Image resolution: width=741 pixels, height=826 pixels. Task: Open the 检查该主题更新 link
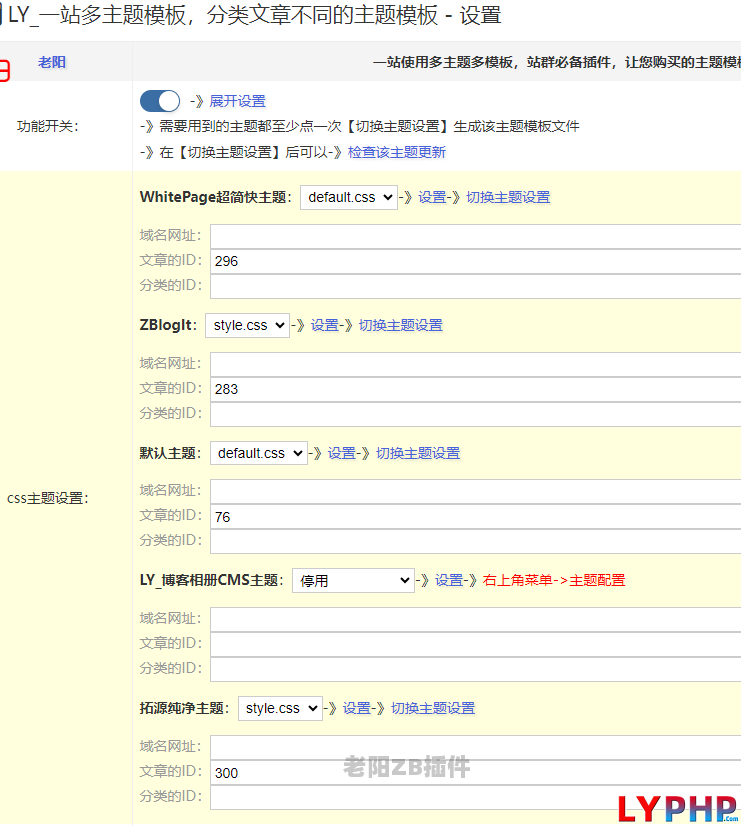[397, 152]
